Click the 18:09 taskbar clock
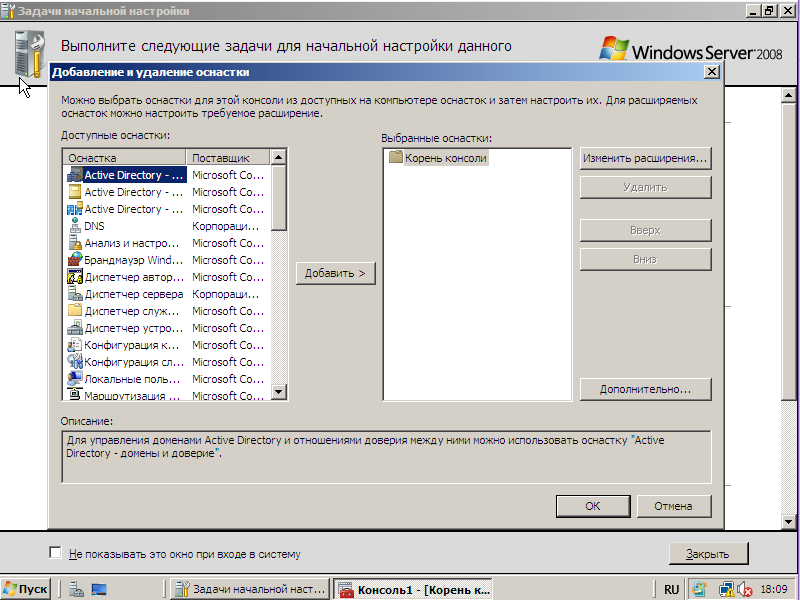 774,589
